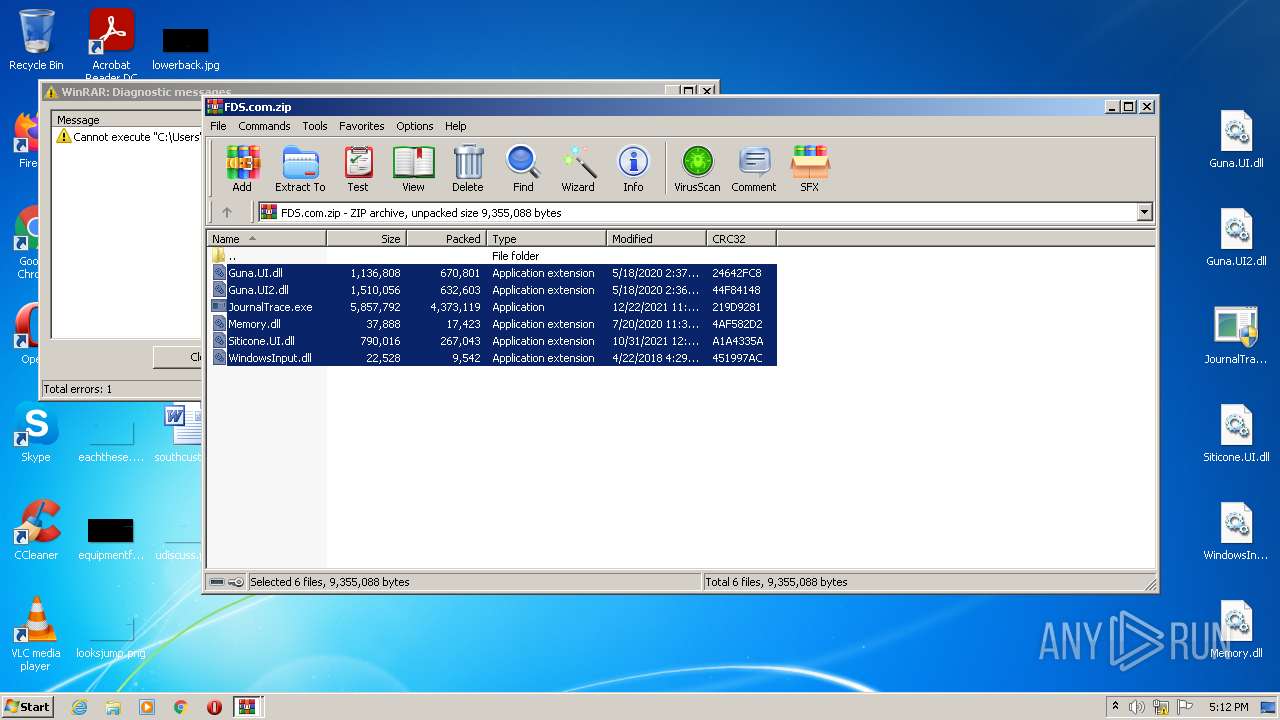Launch the Wizard tool
The width and height of the screenshot is (1280, 720).
[578, 168]
